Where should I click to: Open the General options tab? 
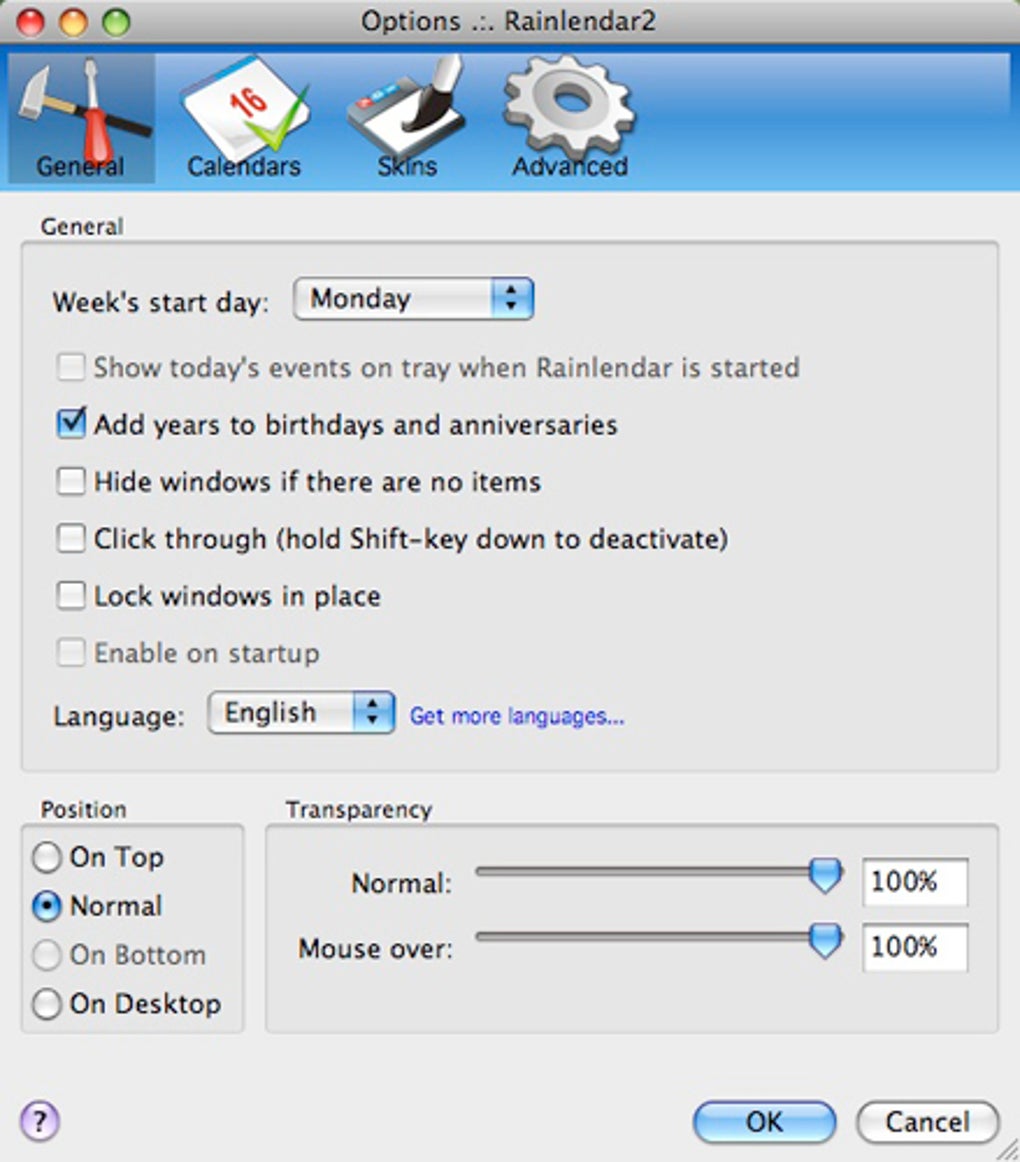pyautogui.click(x=81, y=119)
